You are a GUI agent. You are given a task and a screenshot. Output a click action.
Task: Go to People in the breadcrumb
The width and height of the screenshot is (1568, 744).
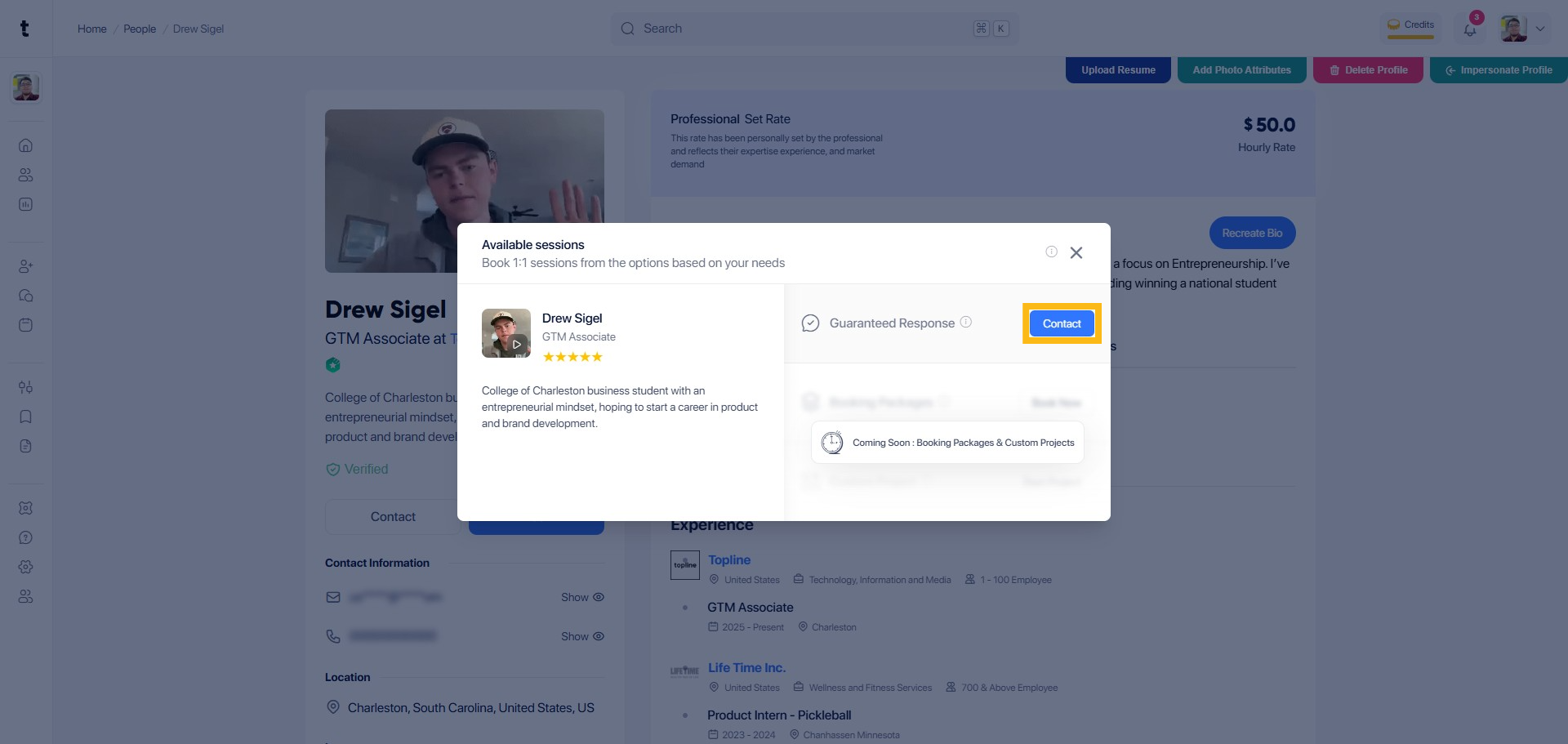point(140,29)
